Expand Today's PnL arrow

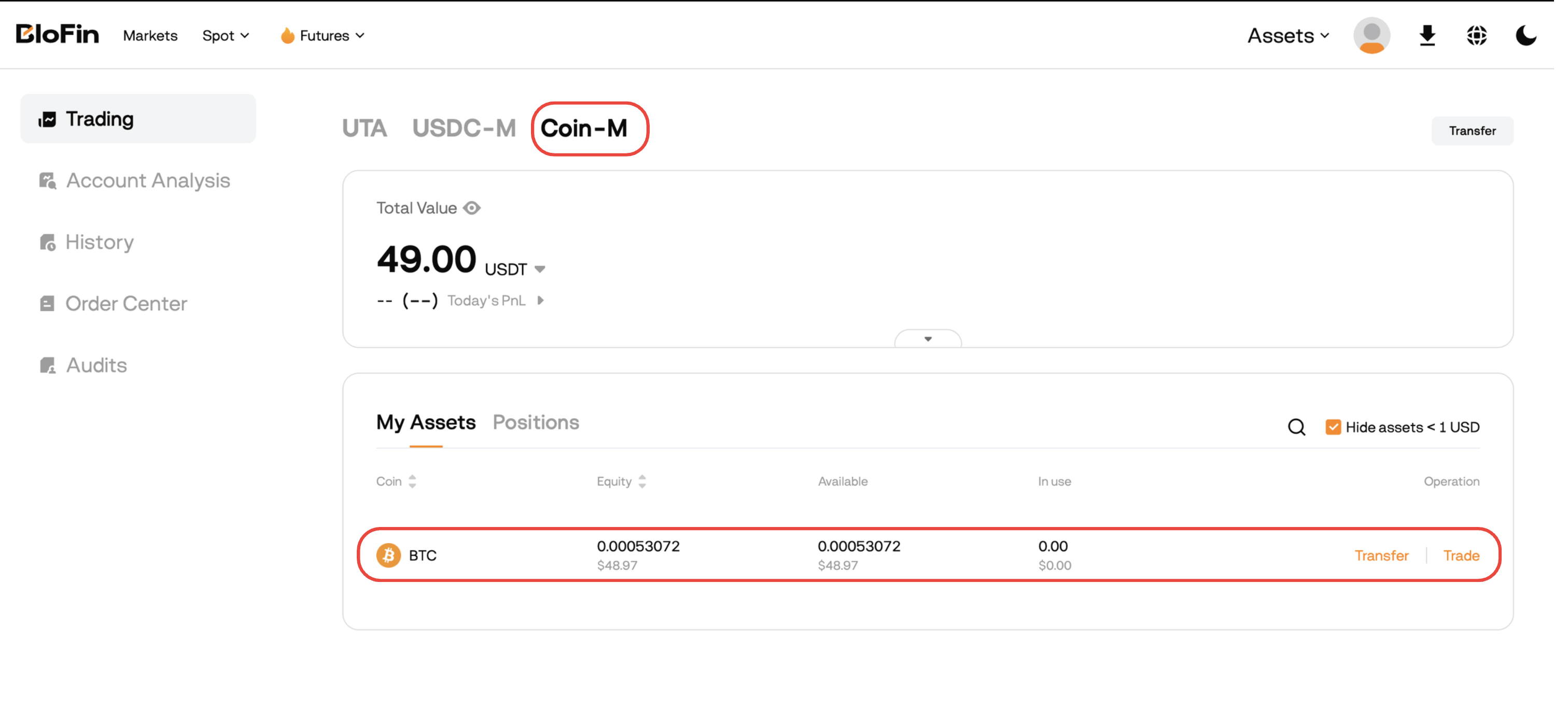point(540,301)
